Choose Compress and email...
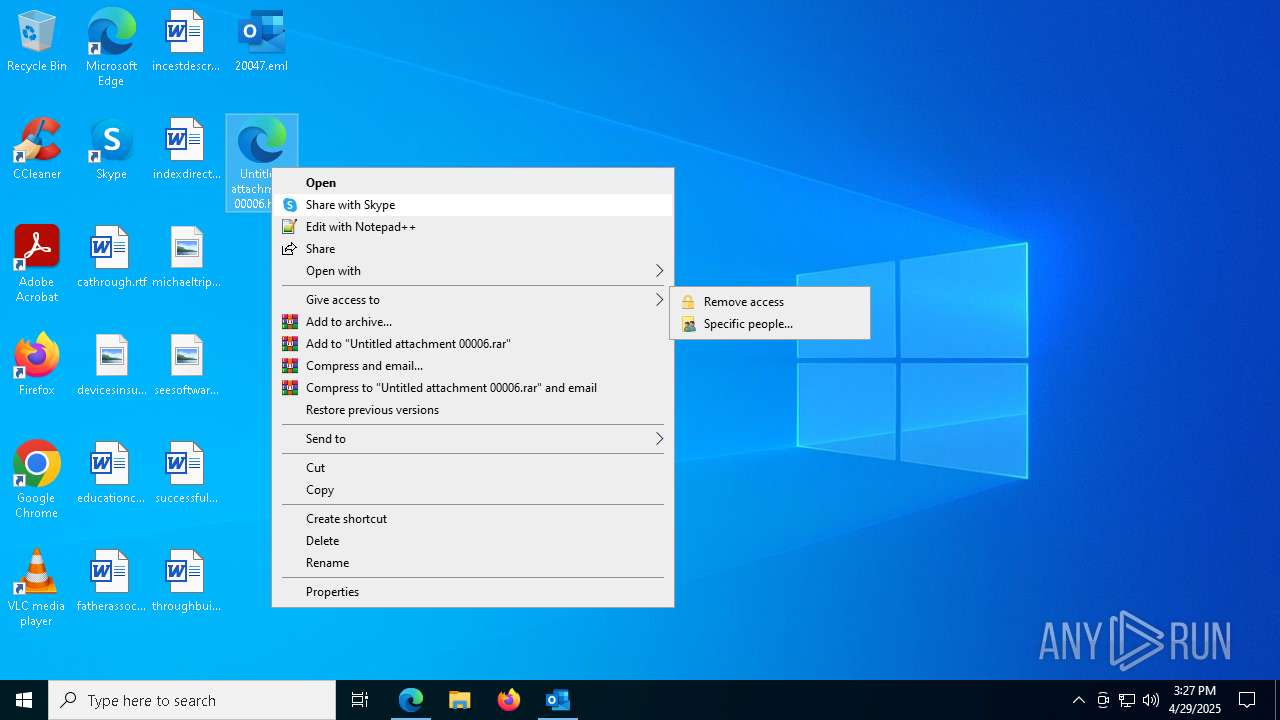The image size is (1280, 720). tap(473, 366)
